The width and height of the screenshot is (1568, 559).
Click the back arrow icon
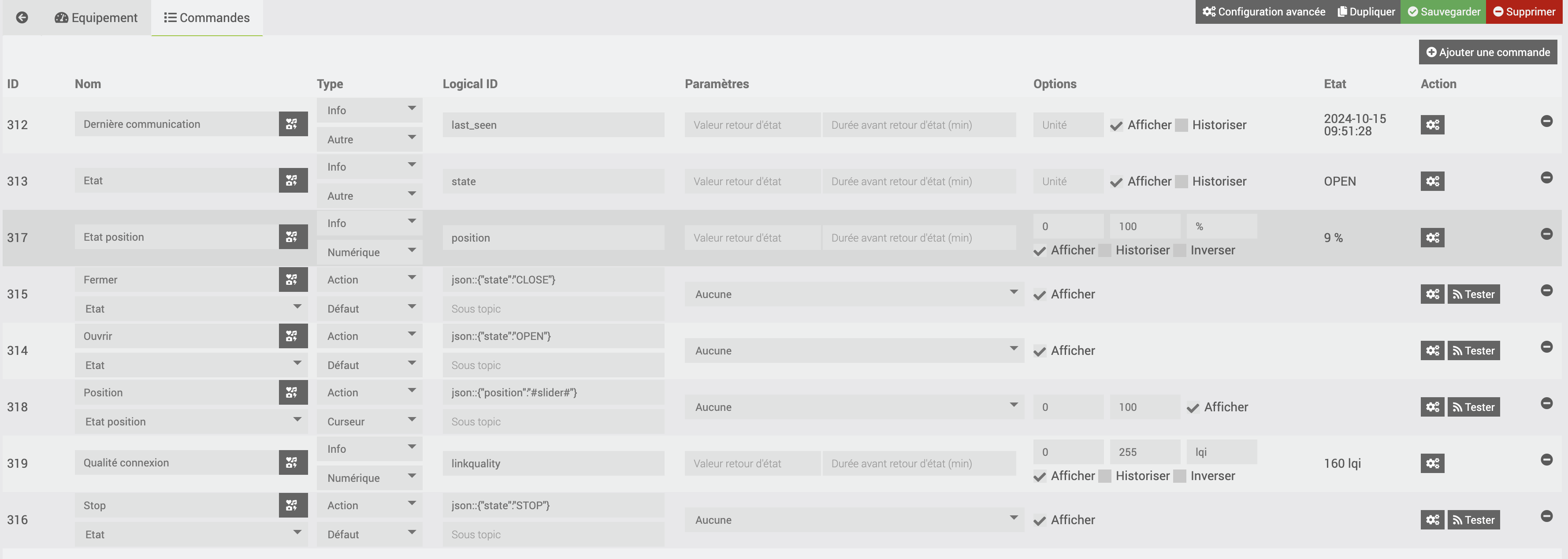(x=22, y=18)
